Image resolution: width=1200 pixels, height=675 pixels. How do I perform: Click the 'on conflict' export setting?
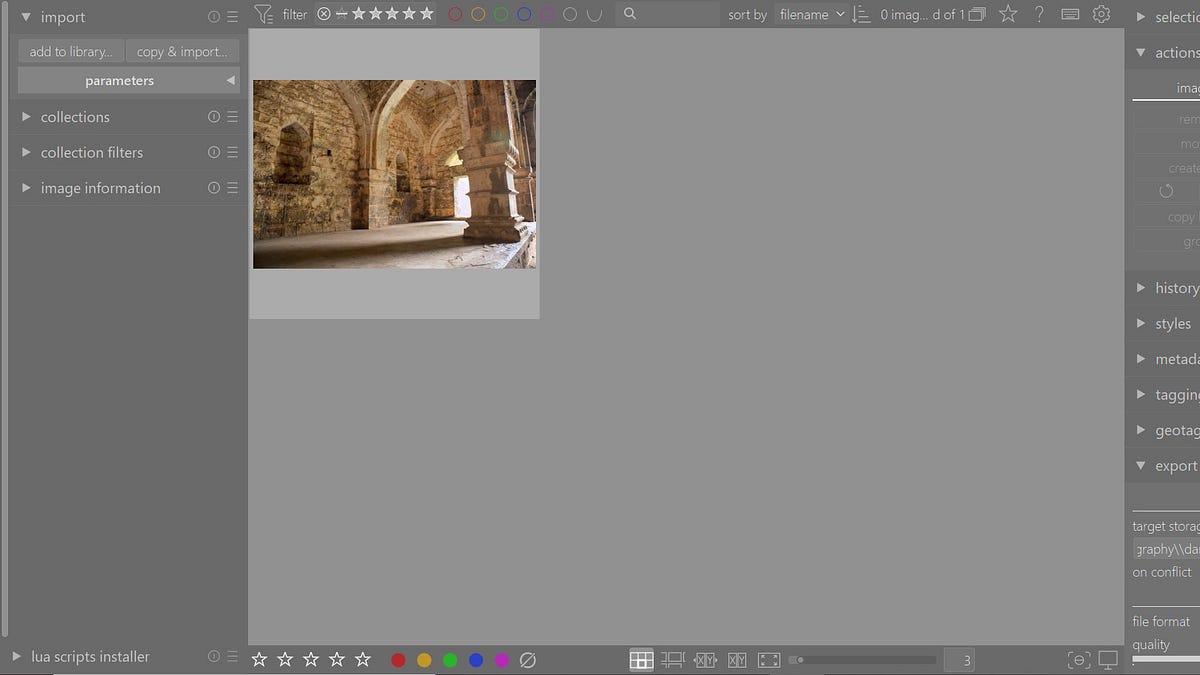1162,572
